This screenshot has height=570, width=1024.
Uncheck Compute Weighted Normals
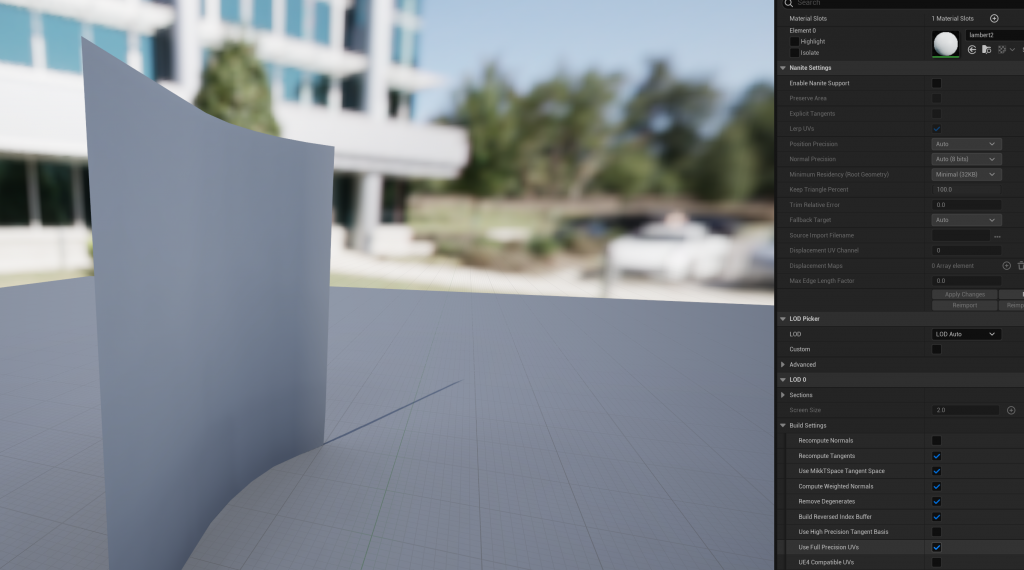936,486
